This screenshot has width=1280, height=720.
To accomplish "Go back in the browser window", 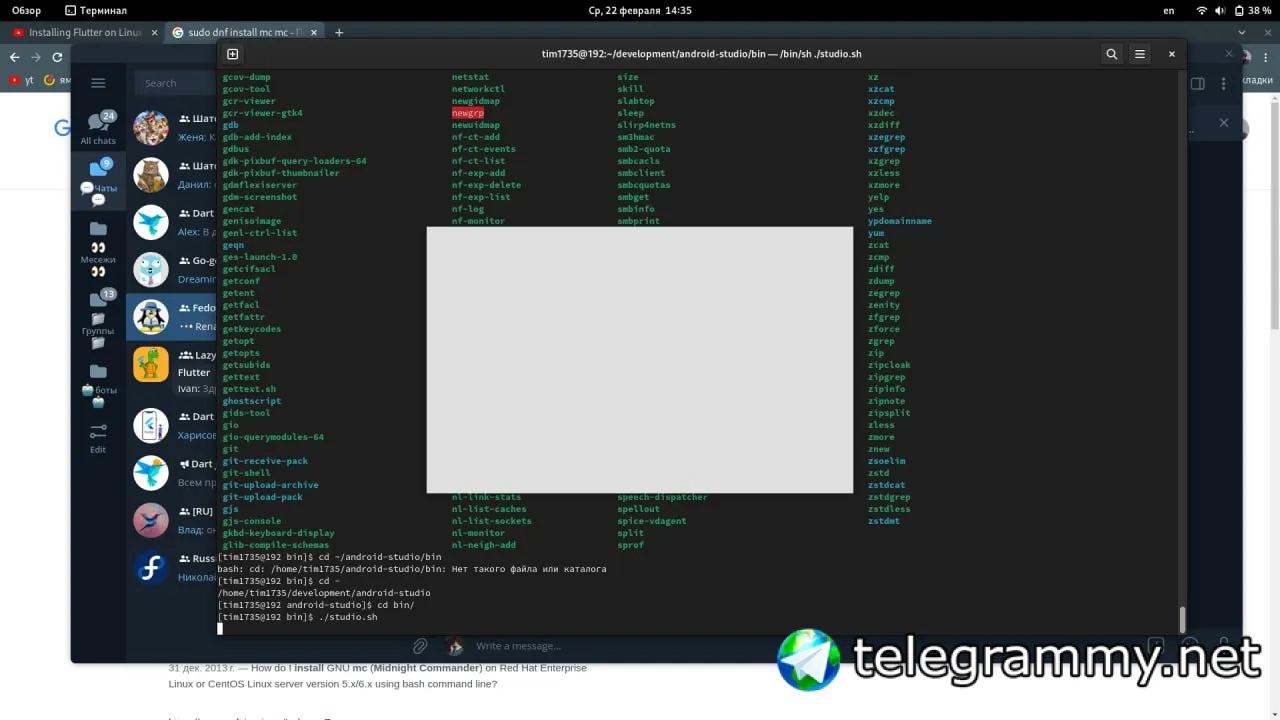I will click(16, 57).
